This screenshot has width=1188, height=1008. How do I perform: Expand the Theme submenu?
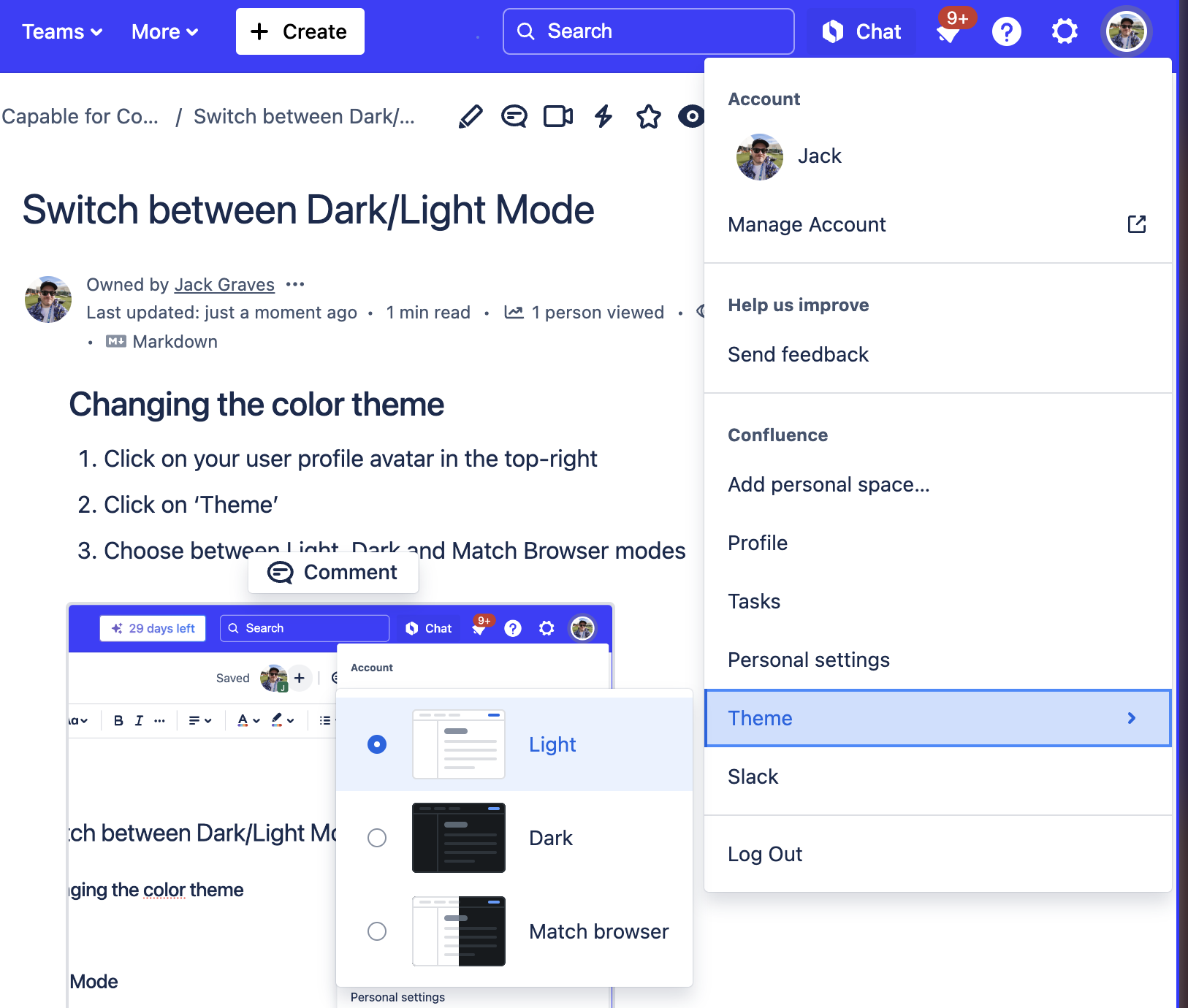[x=937, y=718]
